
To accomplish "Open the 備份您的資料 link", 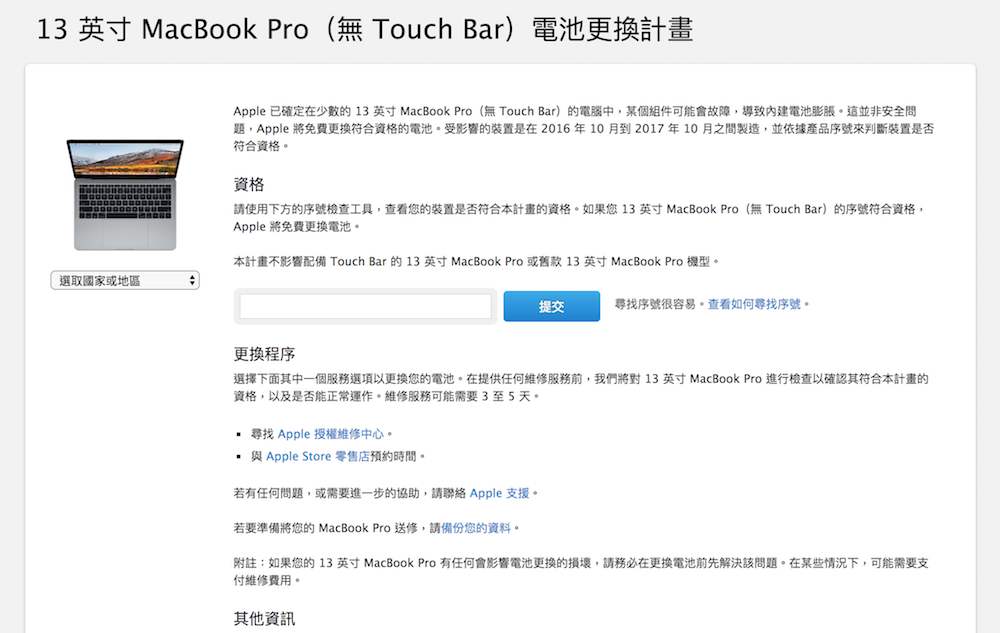I will tap(476, 528).
